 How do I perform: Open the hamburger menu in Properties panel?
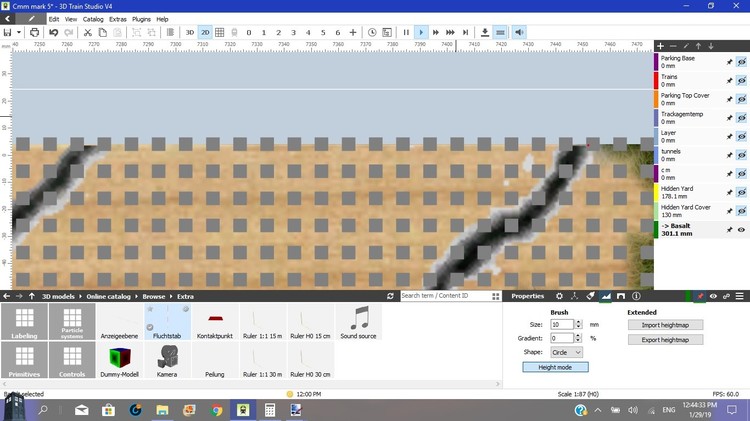tap(739, 296)
